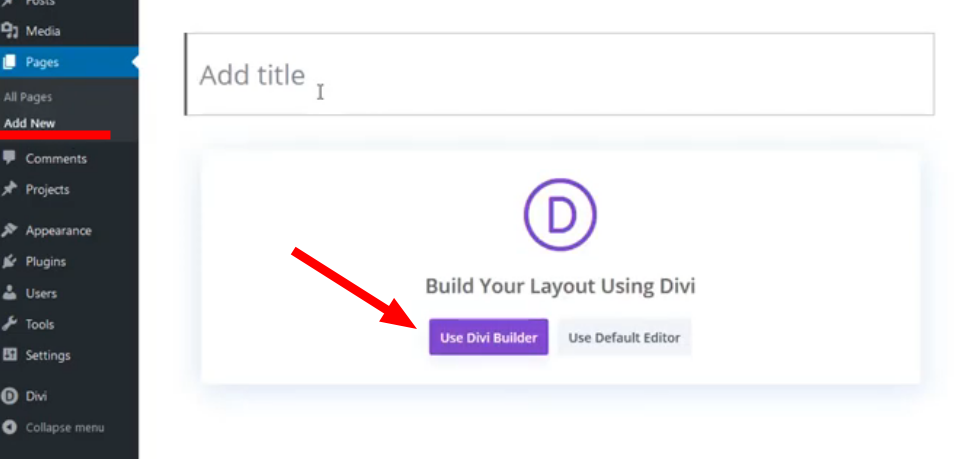Image resolution: width=974 pixels, height=459 pixels.
Task: Click the purple Divi logo circle
Action: 559,215
